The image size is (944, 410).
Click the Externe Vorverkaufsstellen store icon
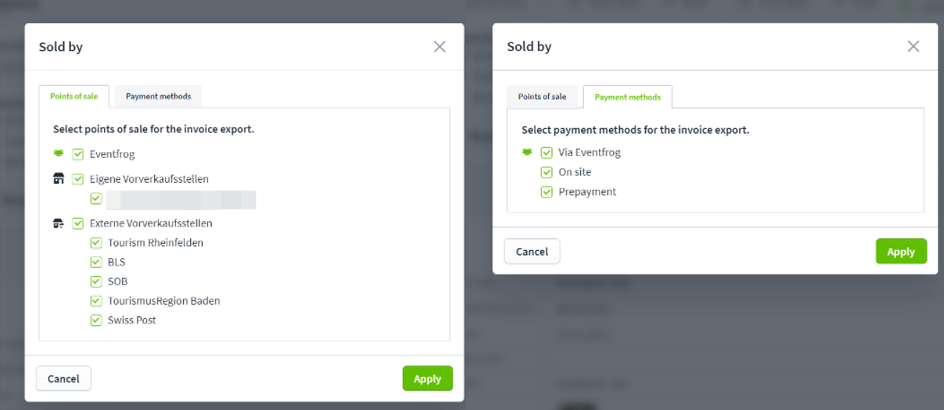[58, 223]
